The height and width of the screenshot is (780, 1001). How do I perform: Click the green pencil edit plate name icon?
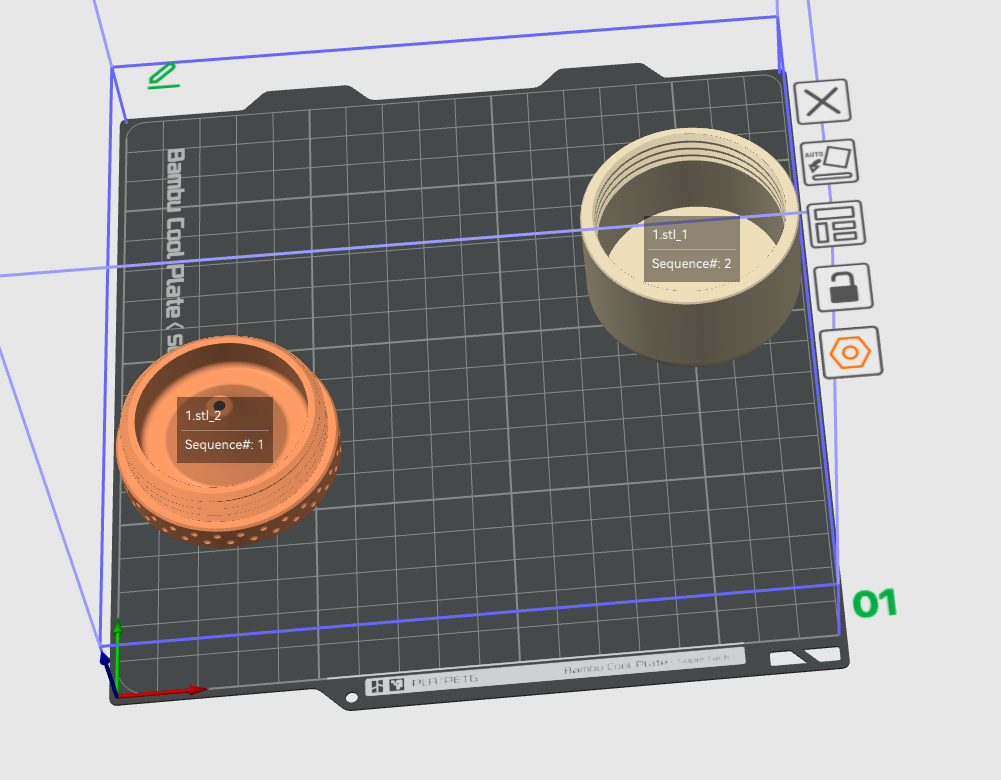point(163,76)
